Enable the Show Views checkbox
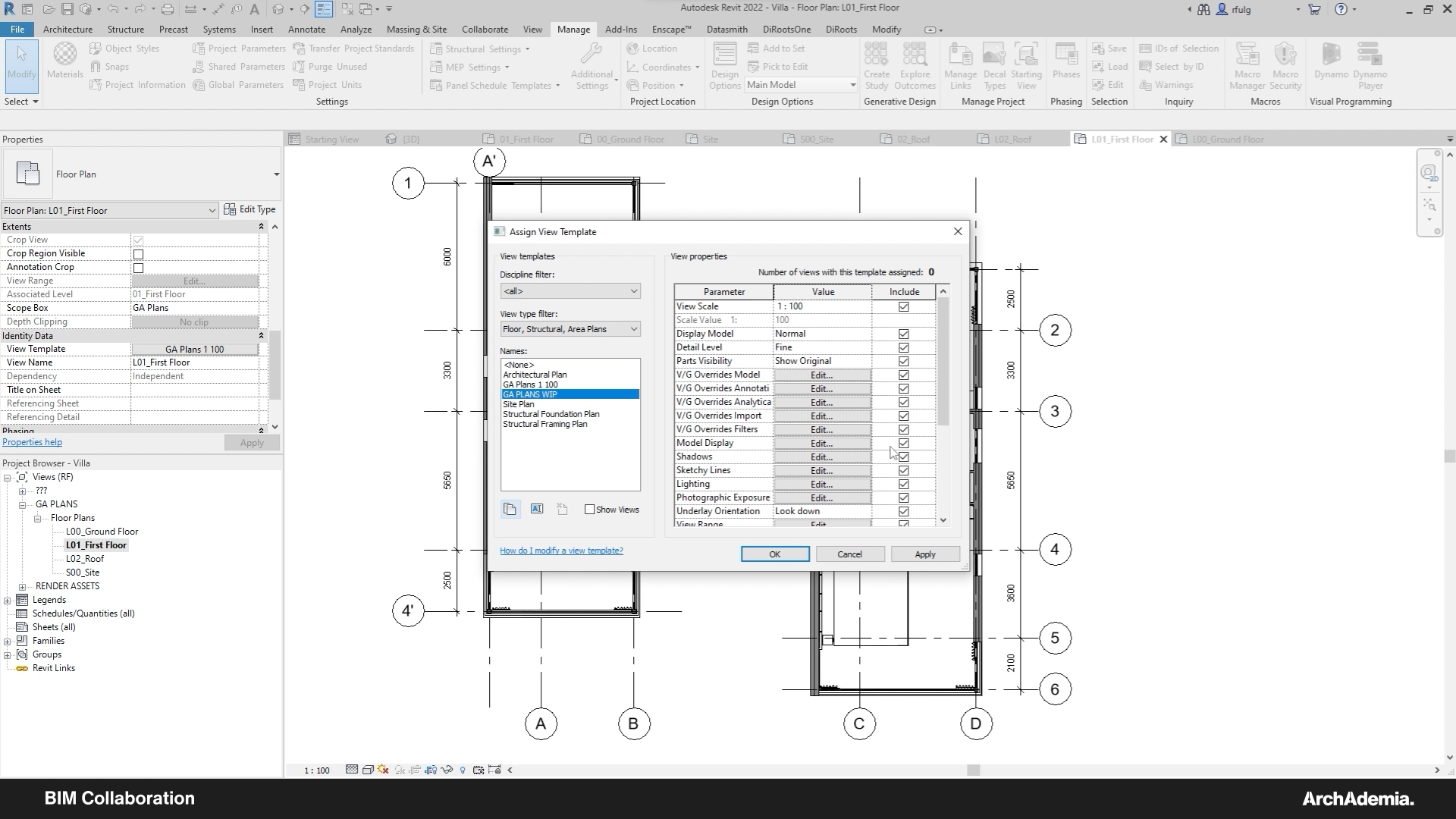Screen dimensions: 1456x819 (589, 510)
